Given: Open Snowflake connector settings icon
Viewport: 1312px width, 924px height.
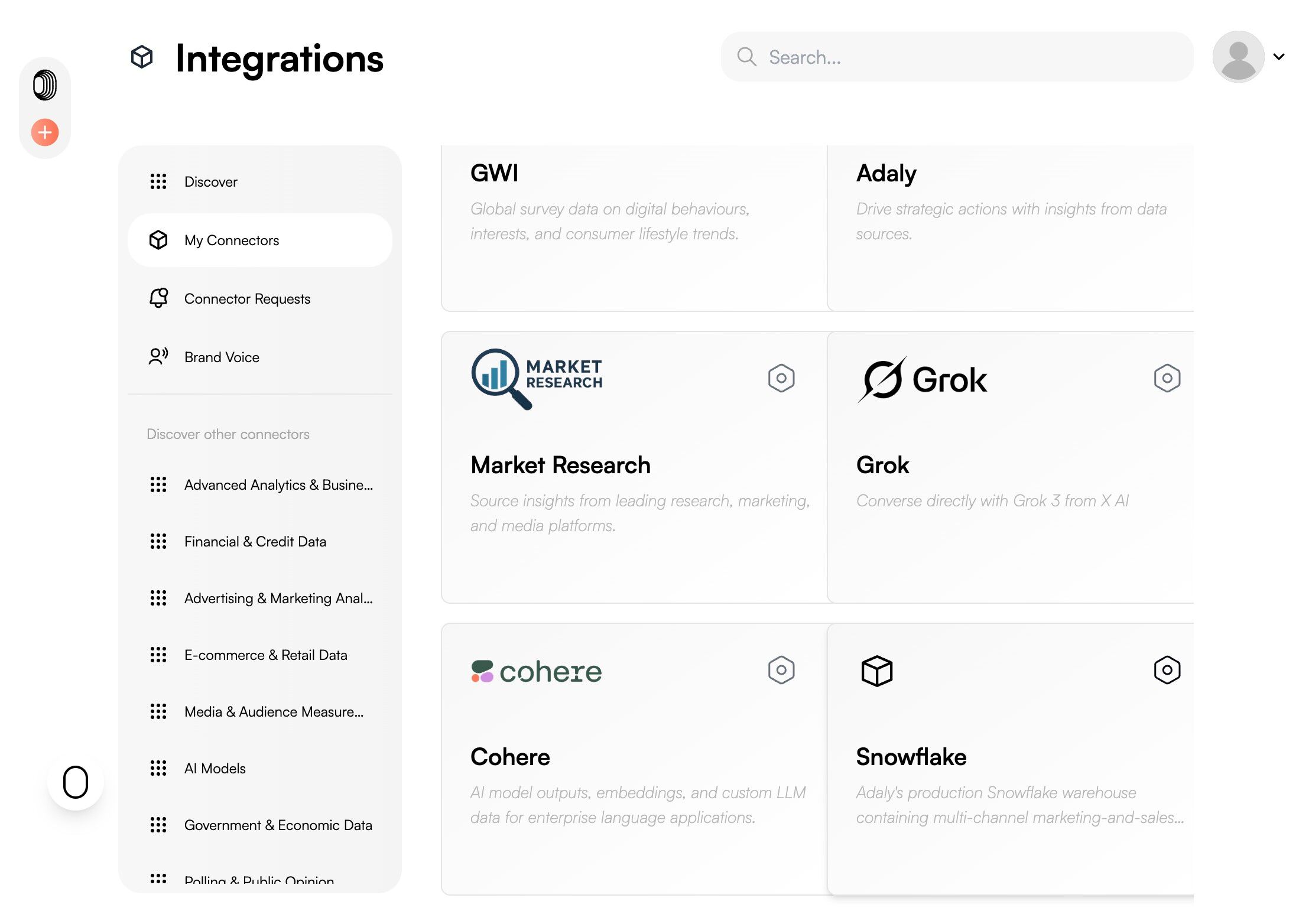Looking at the screenshot, I should (1167, 670).
